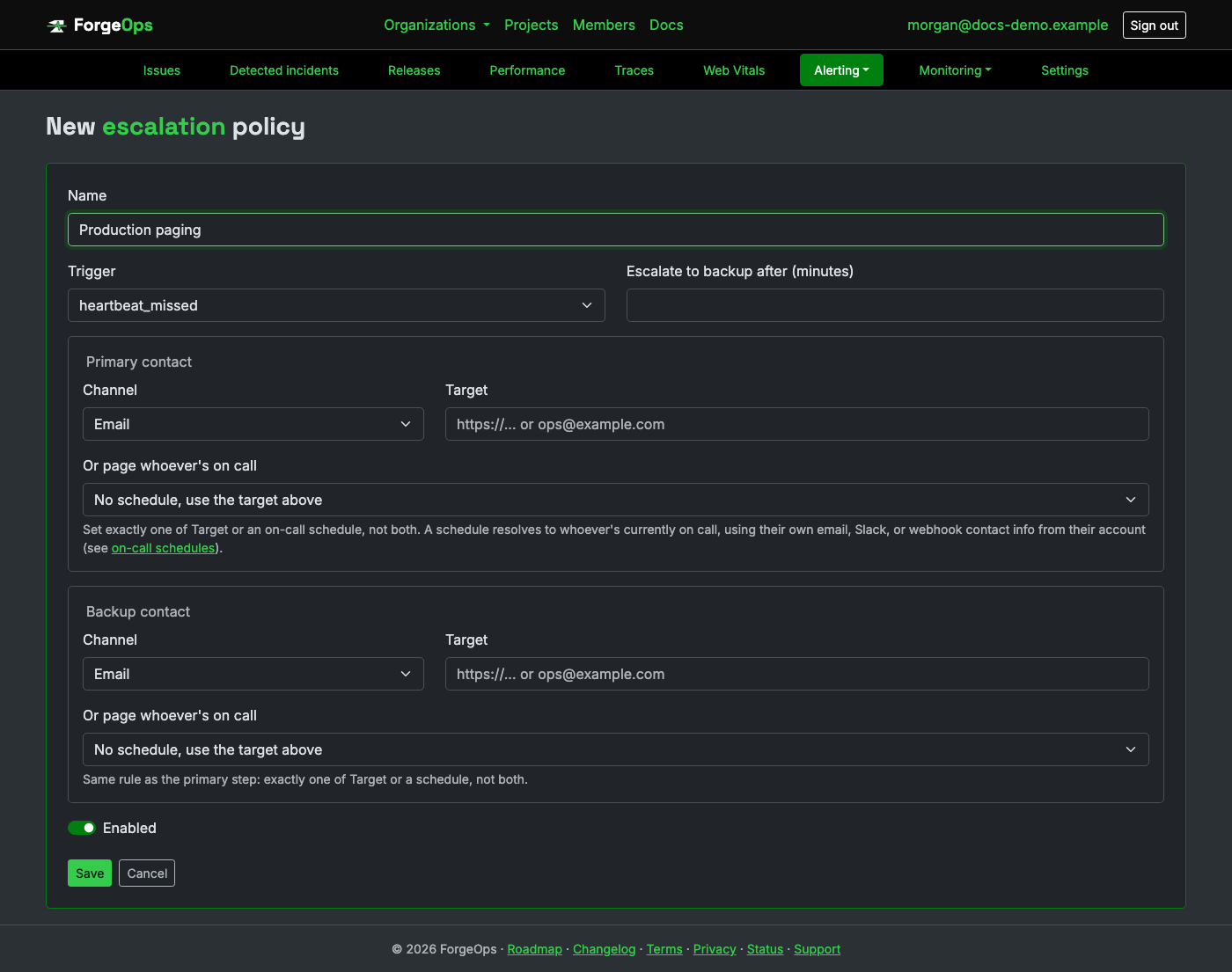Image resolution: width=1232 pixels, height=972 pixels.
Task: Open the Backup contact Channel dropdown
Action: 253,674
